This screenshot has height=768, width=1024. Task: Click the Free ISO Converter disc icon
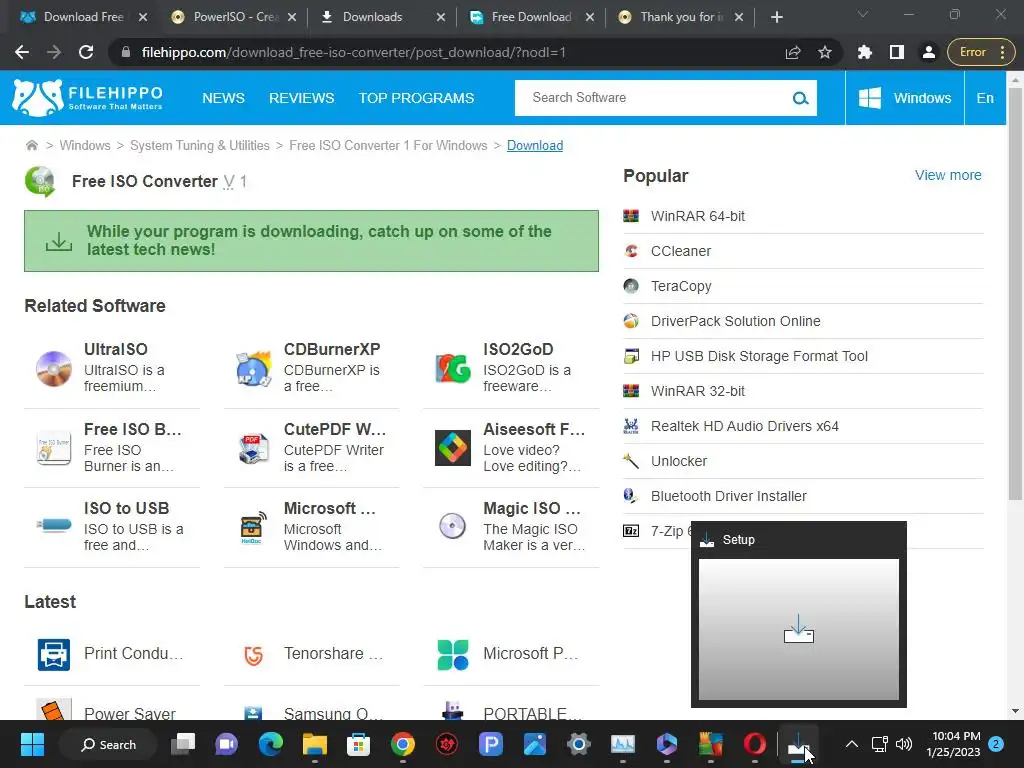click(40, 182)
